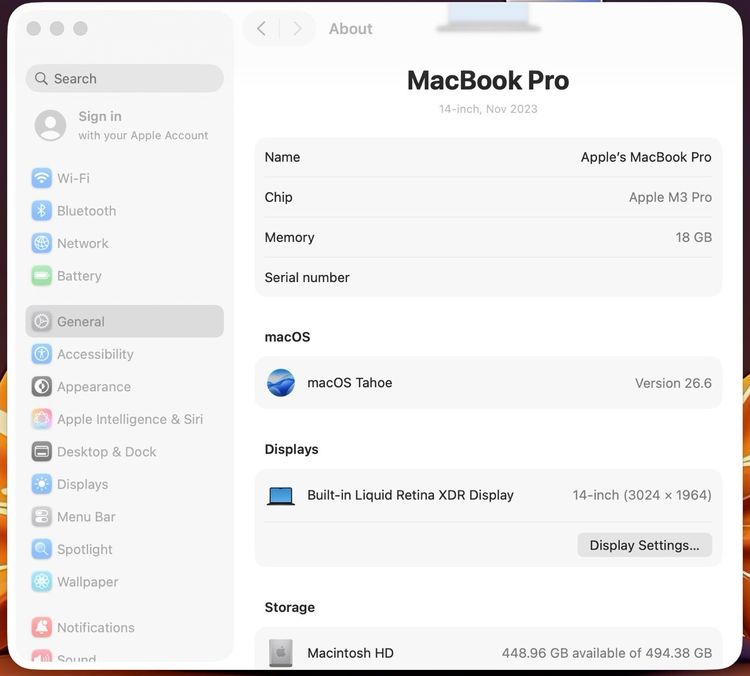
Task: Click the 14-inch, Nov 2023 subtitle
Action: coord(488,109)
